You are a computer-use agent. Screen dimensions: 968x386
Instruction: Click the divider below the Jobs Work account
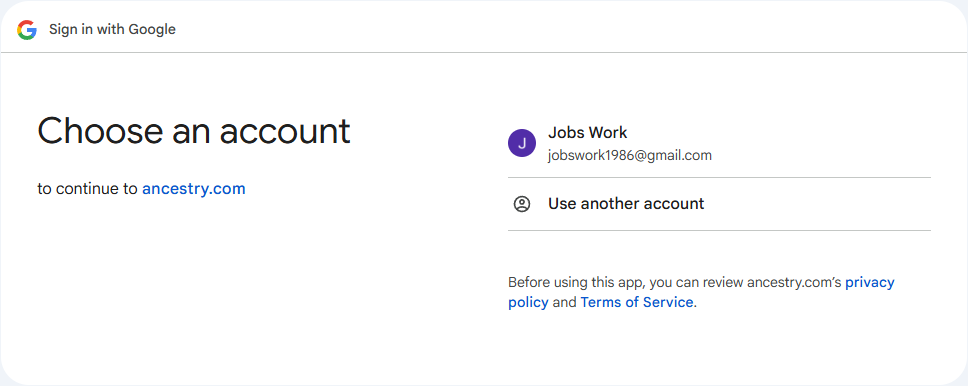[x=719, y=178]
